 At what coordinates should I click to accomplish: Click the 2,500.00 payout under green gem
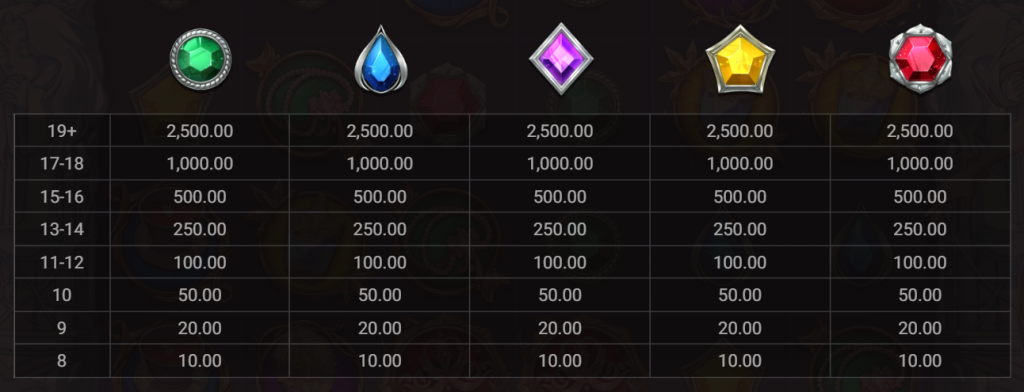(200, 131)
